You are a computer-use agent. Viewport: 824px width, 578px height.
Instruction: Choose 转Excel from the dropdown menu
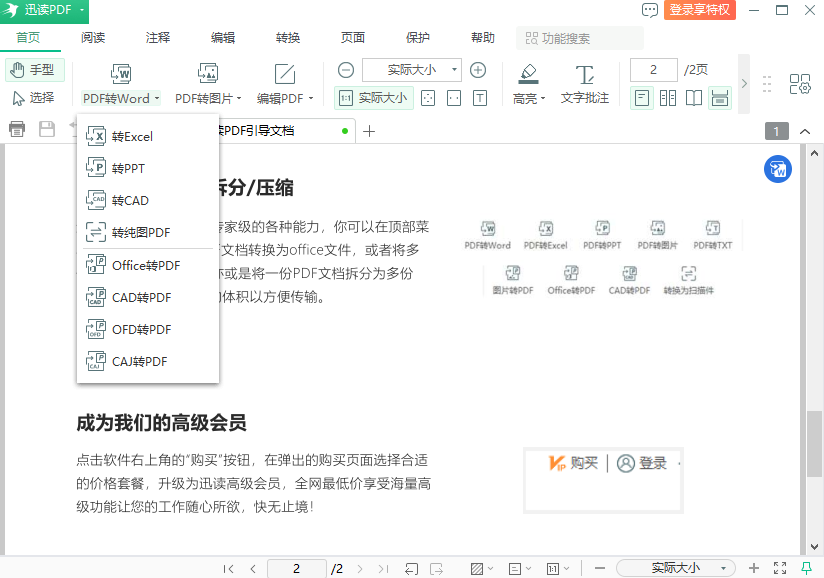tap(148, 137)
